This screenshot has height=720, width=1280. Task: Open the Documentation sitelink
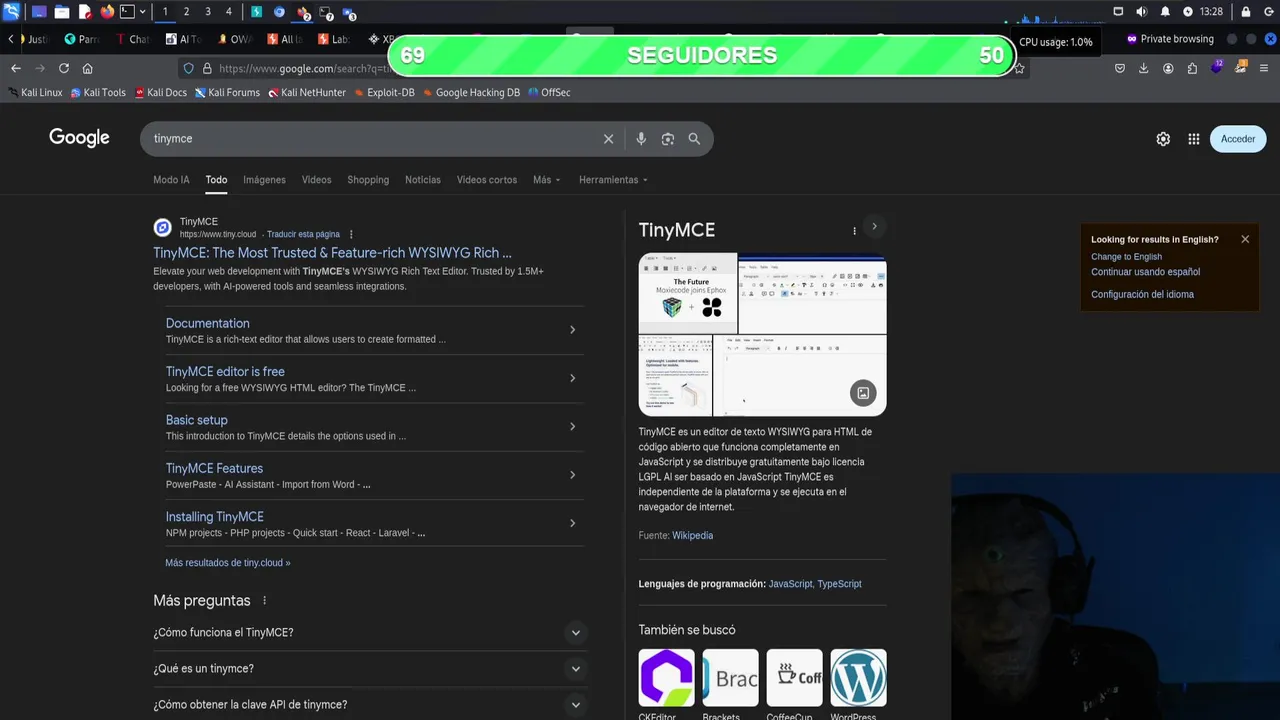coord(208,323)
